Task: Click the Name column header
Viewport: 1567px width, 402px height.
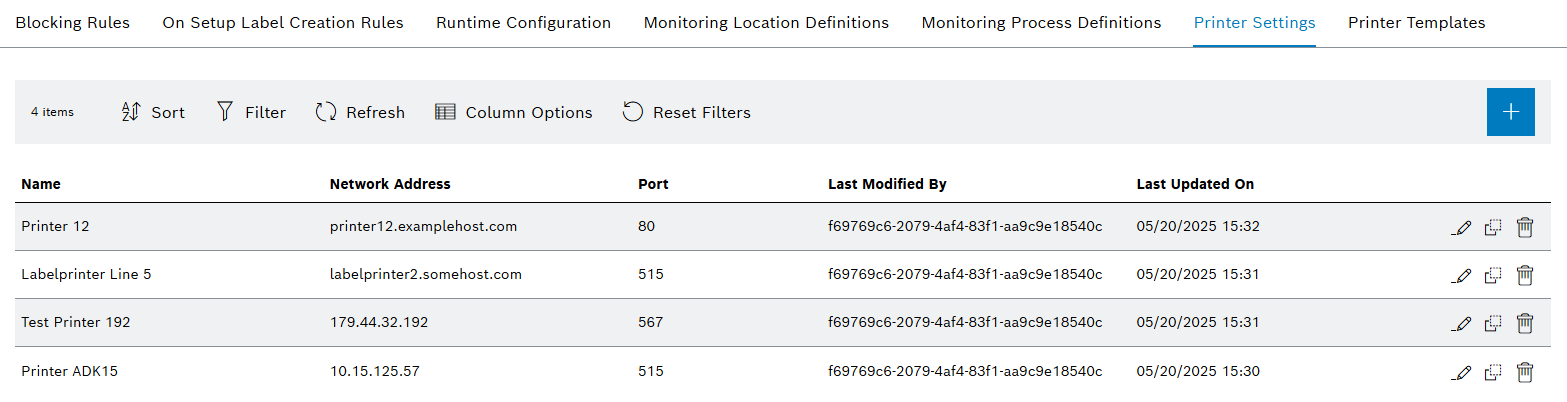Action: [41, 184]
